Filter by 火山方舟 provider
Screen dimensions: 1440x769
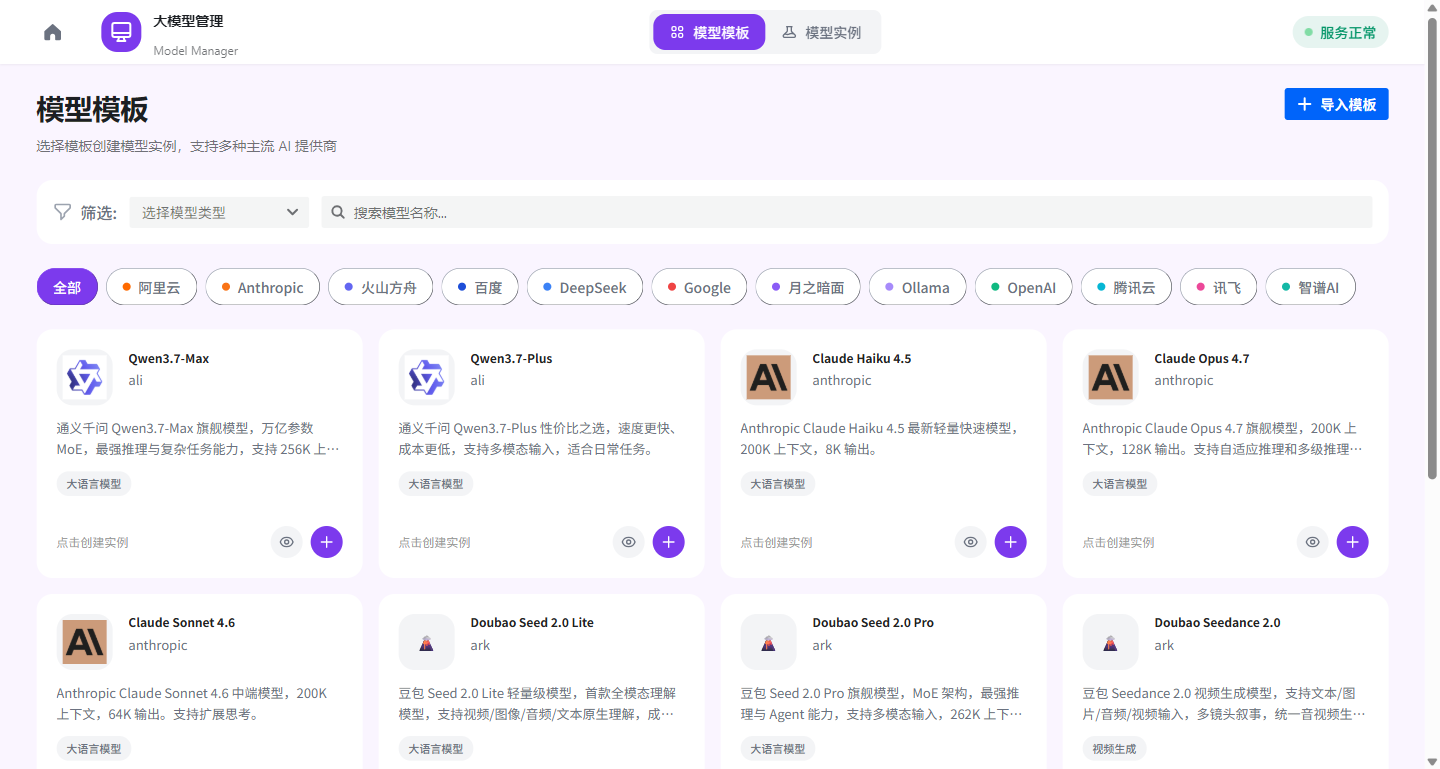(x=380, y=287)
